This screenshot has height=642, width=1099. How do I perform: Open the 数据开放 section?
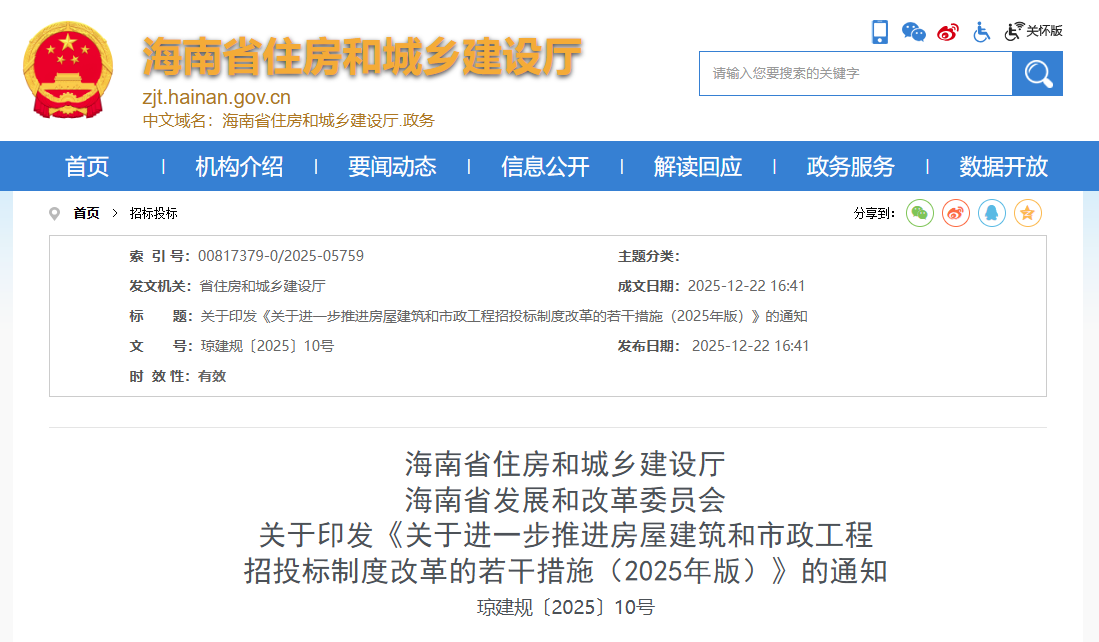[1002, 166]
